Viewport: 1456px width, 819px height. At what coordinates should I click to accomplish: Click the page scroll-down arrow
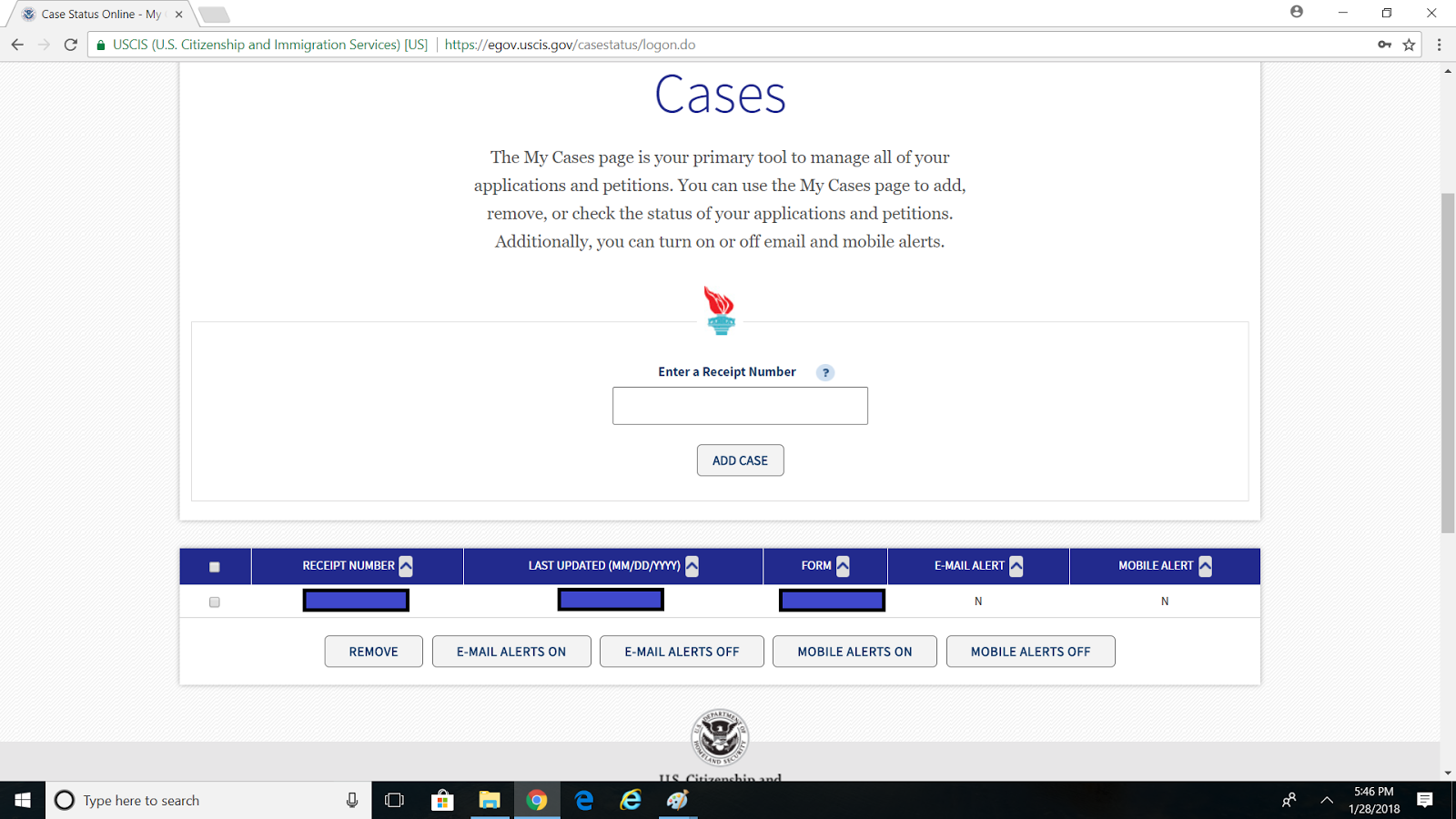coord(1448,773)
